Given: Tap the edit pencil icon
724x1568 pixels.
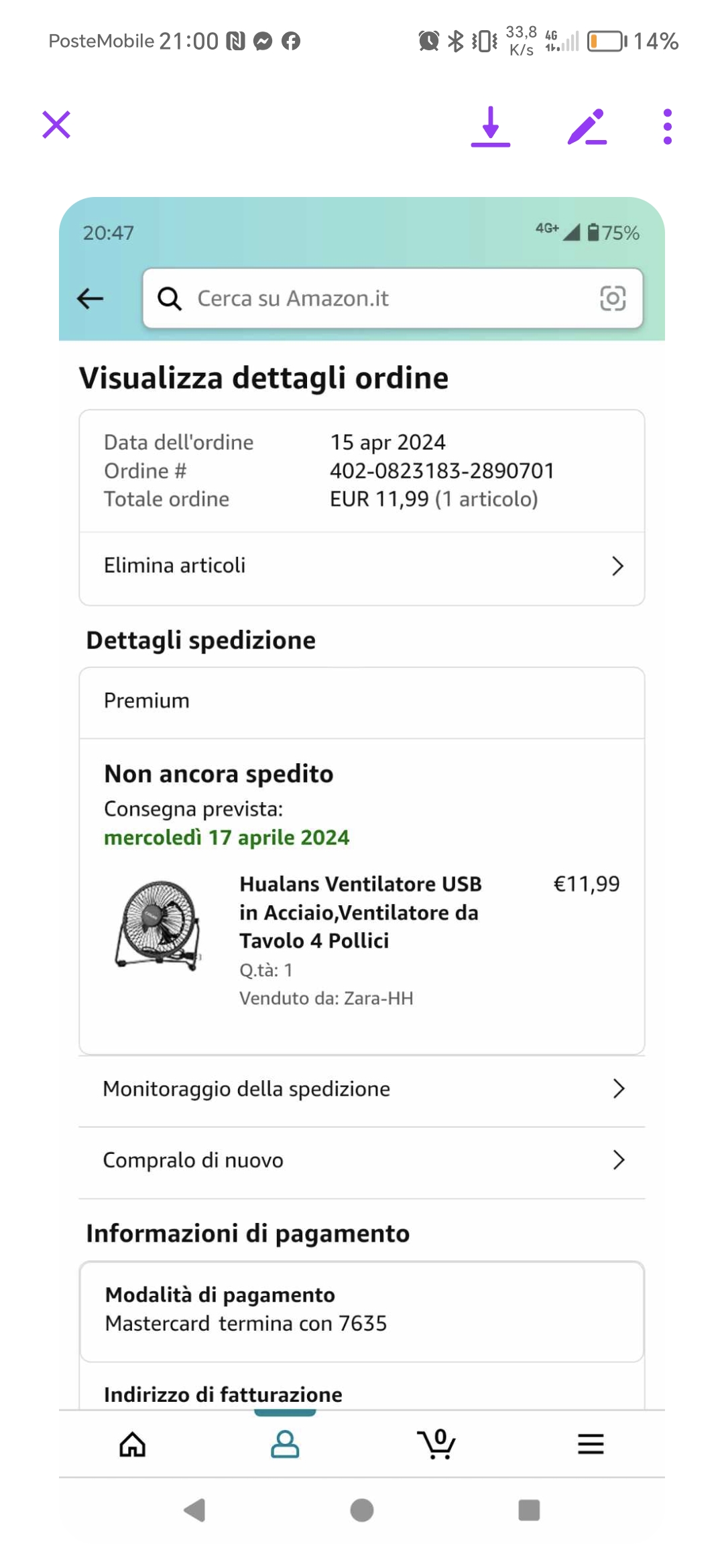Looking at the screenshot, I should (587, 126).
